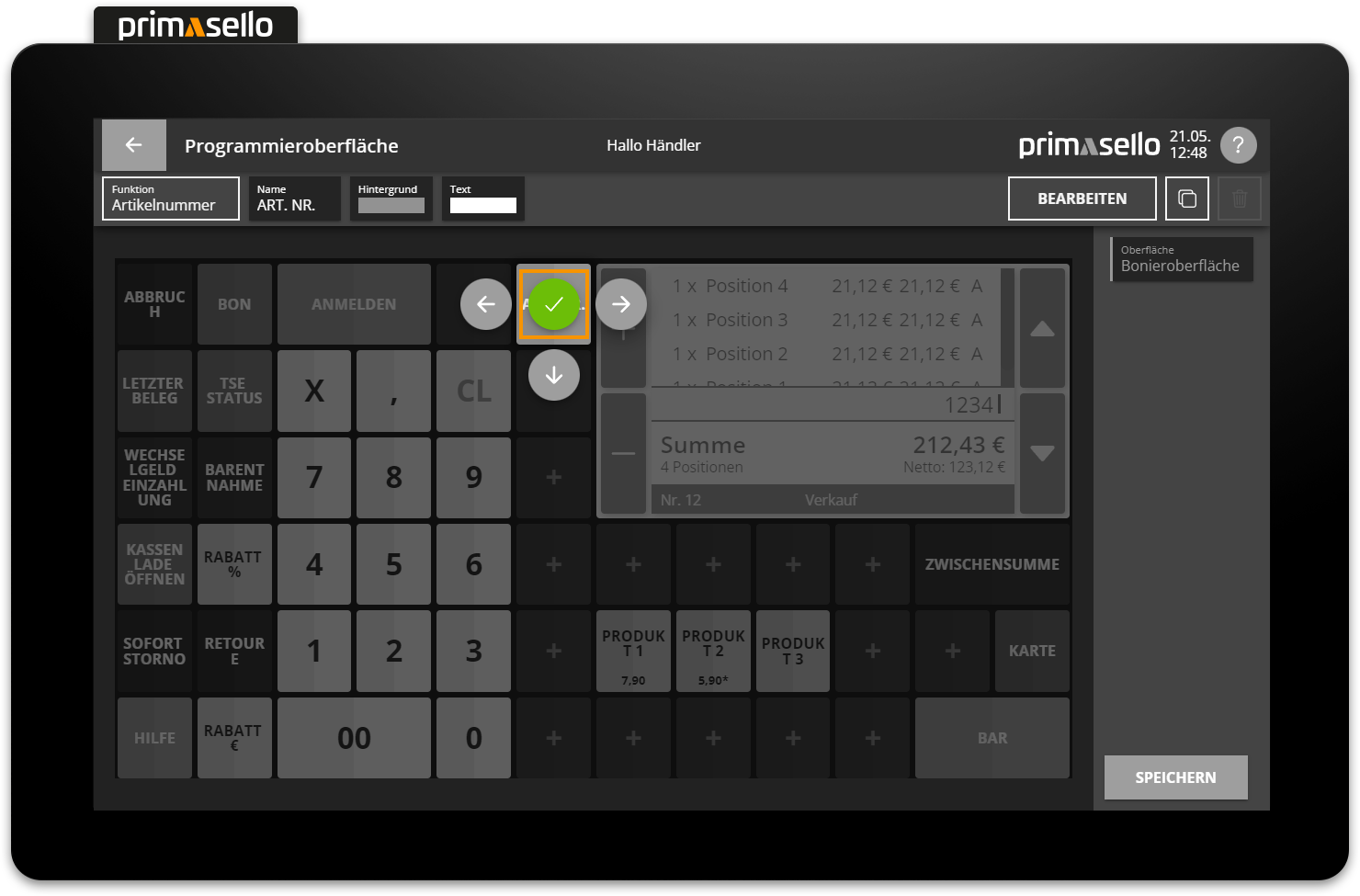Open the Funktion Artikelnummer dropdown
Image resolution: width=1360 pixels, height=896 pixels.
pyautogui.click(x=171, y=198)
